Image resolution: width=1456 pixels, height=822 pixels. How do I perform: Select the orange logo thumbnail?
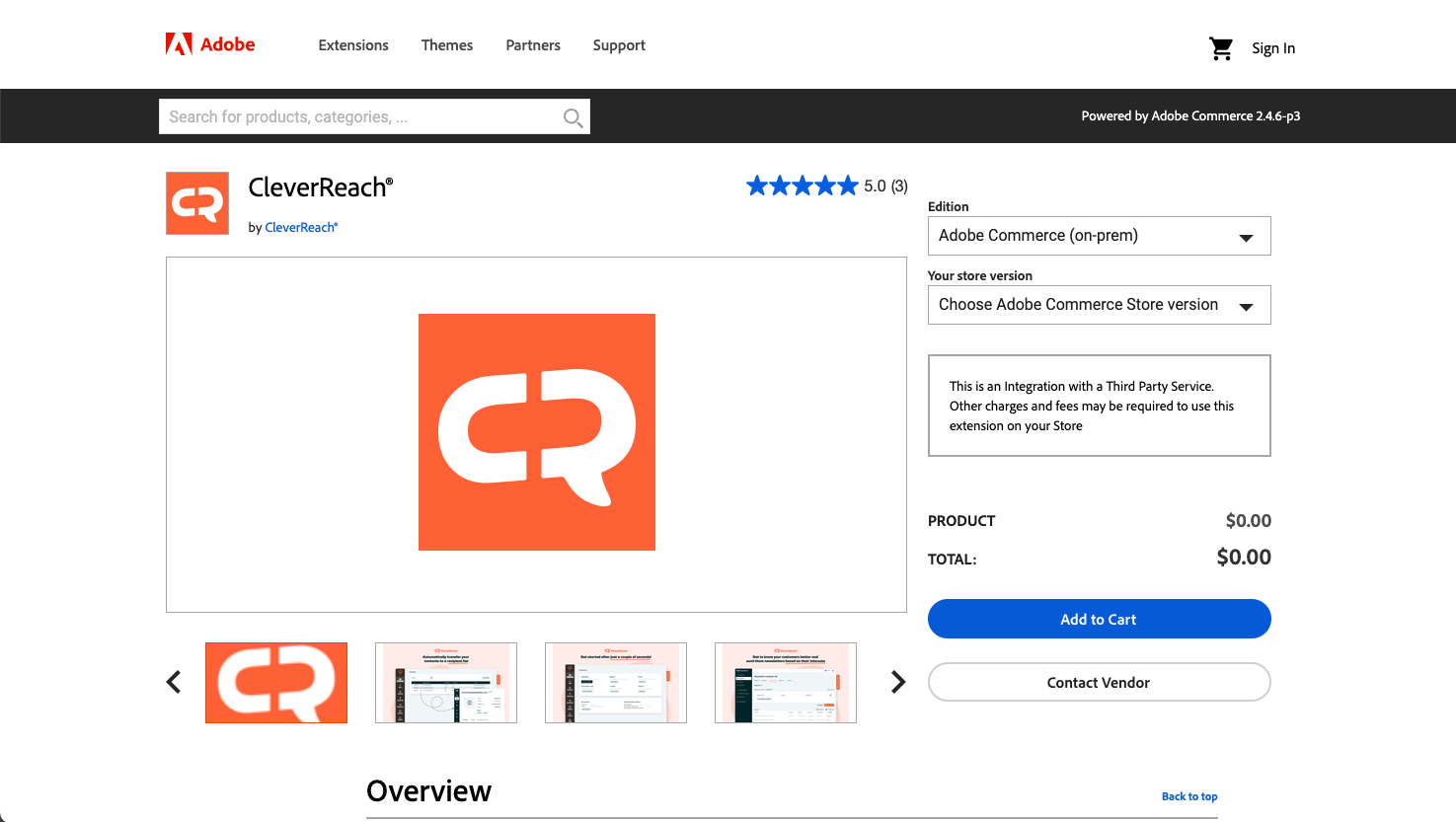pyautogui.click(x=276, y=683)
